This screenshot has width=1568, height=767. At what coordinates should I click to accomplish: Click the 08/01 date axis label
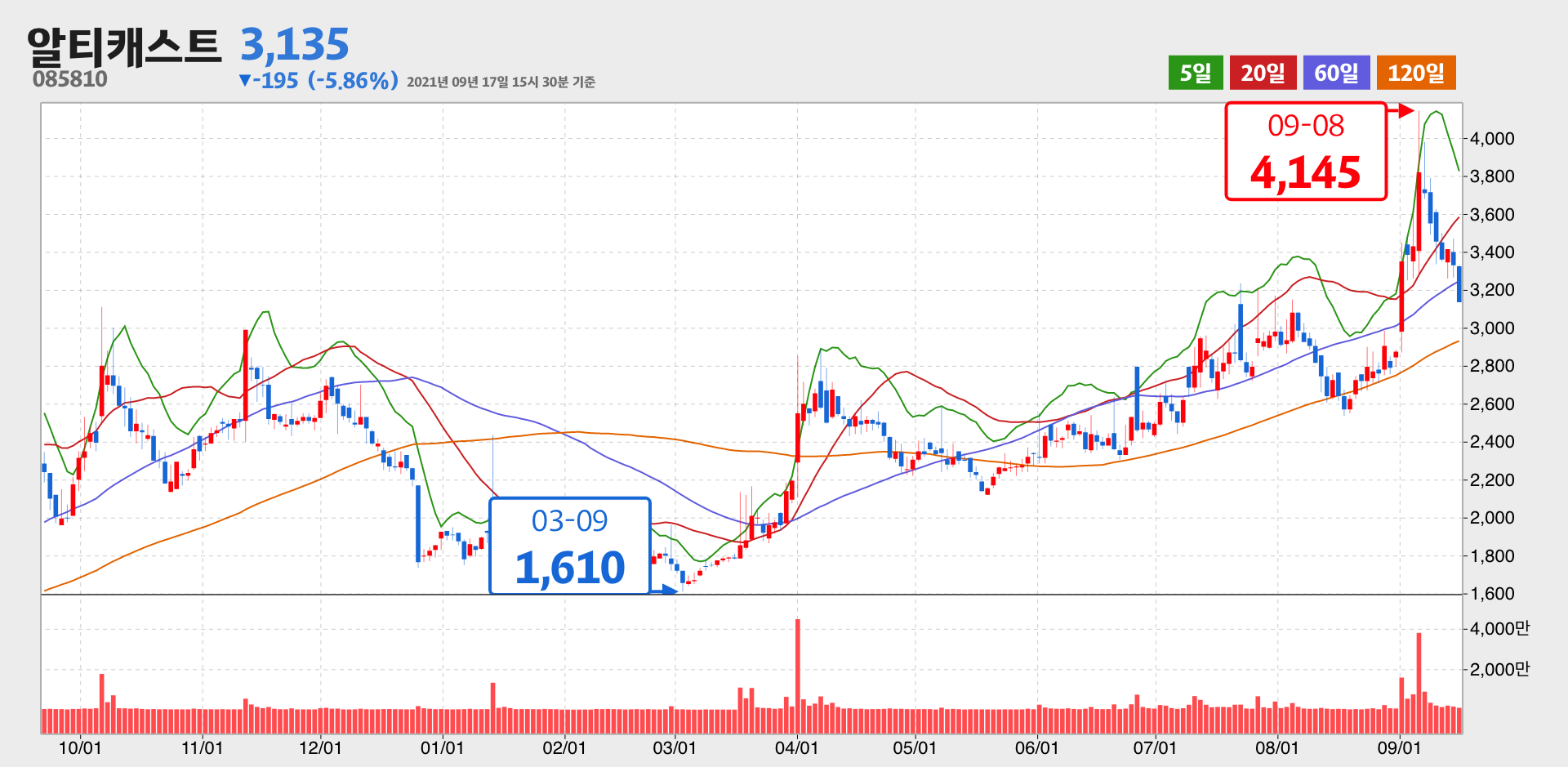pyautogui.click(x=1277, y=747)
